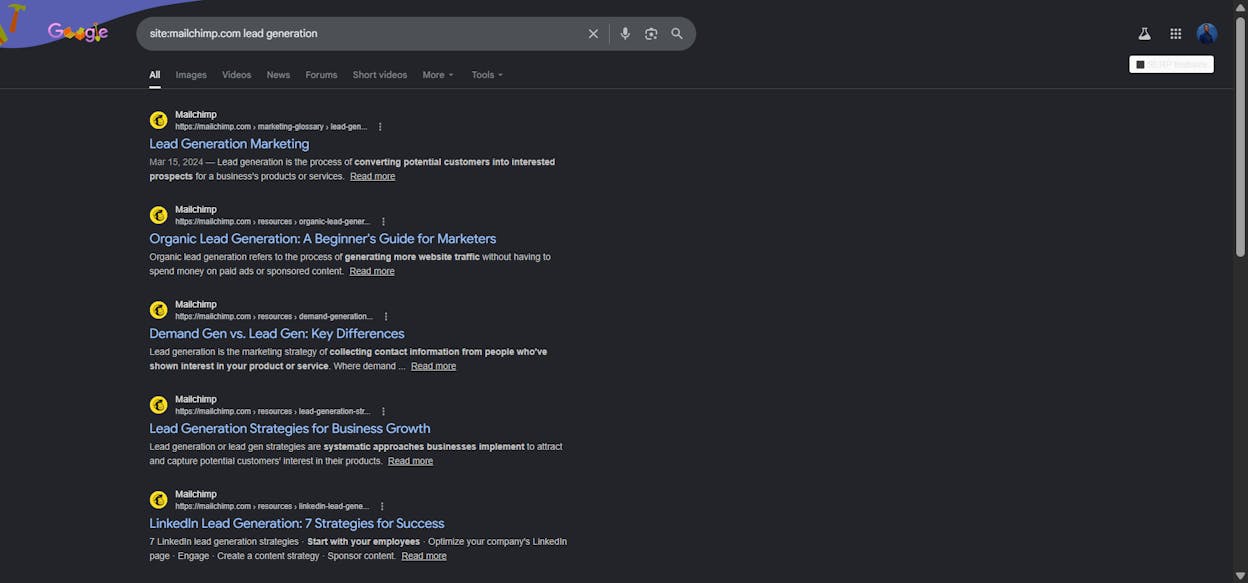Click the vertical scrollbar thumb
This screenshot has width=1248, height=583.
pyautogui.click(x=1241, y=135)
